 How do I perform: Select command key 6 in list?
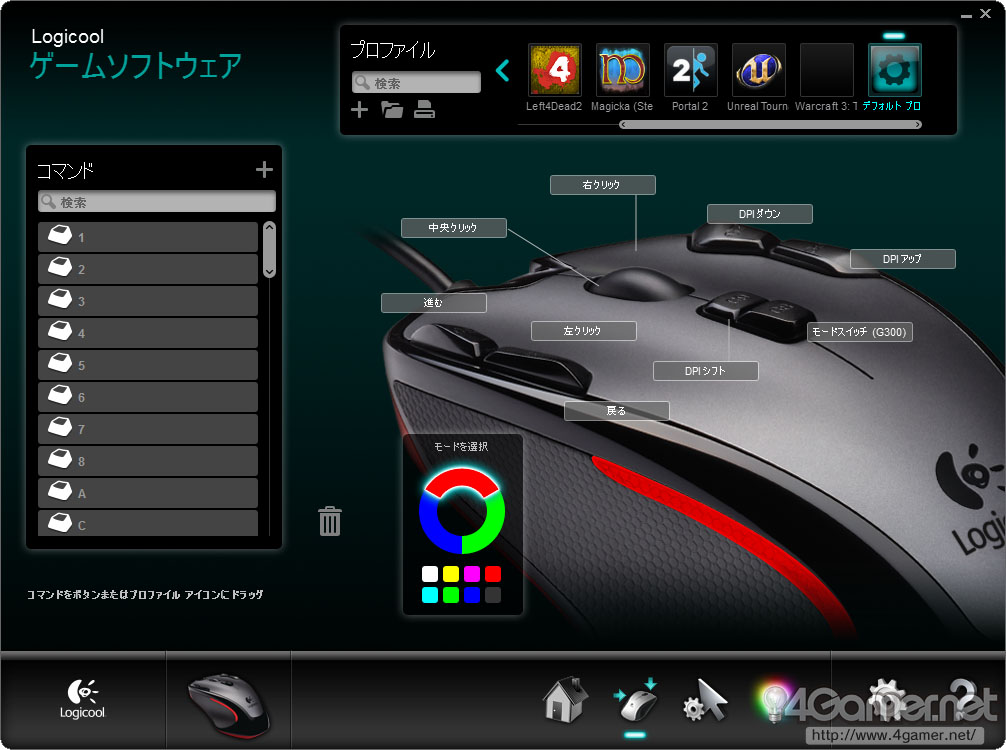click(148, 397)
